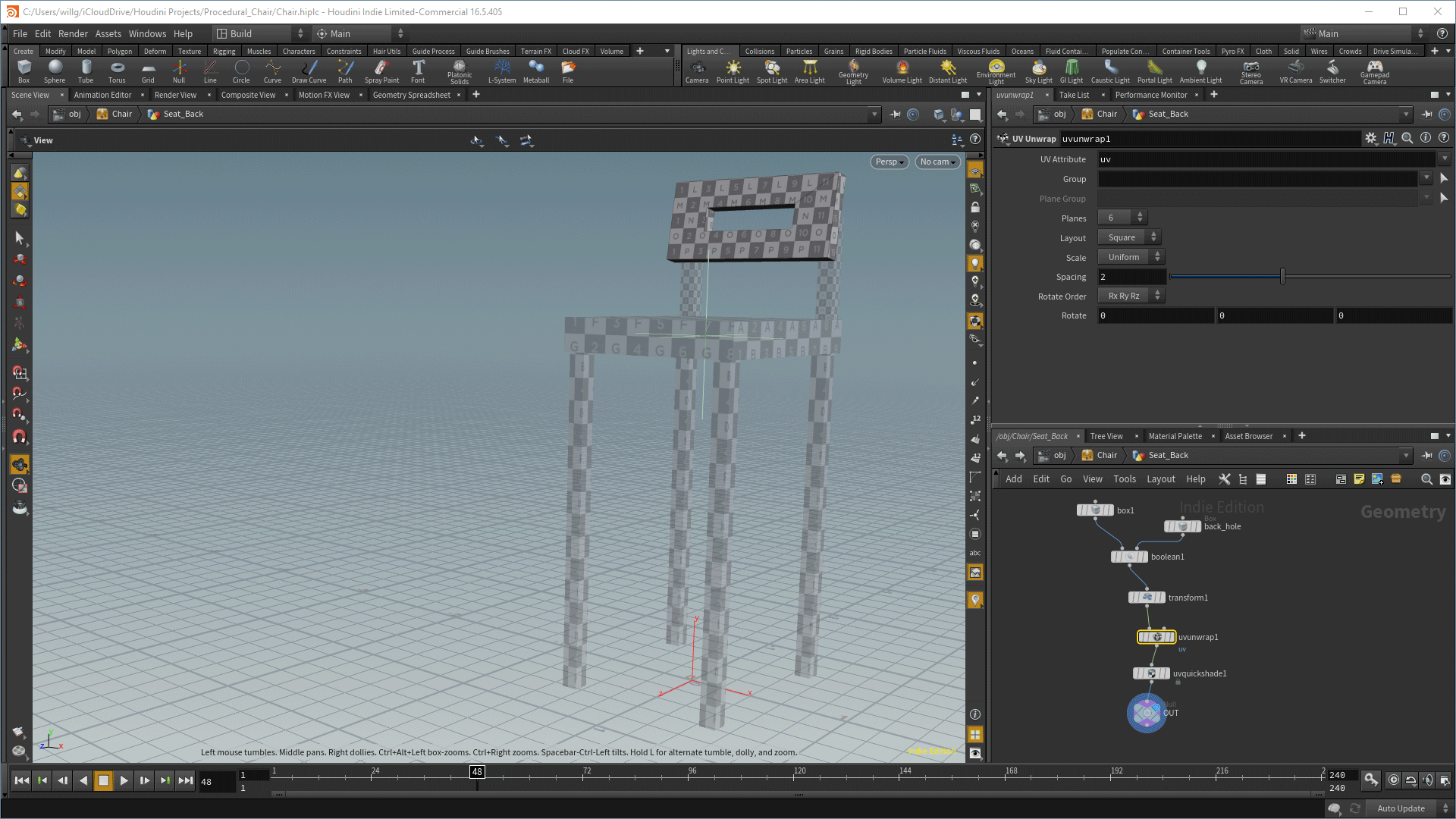Open parameter gear menu for uvunwrap1
Viewport: 1456px width, 819px height.
[x=1371, y=138]
